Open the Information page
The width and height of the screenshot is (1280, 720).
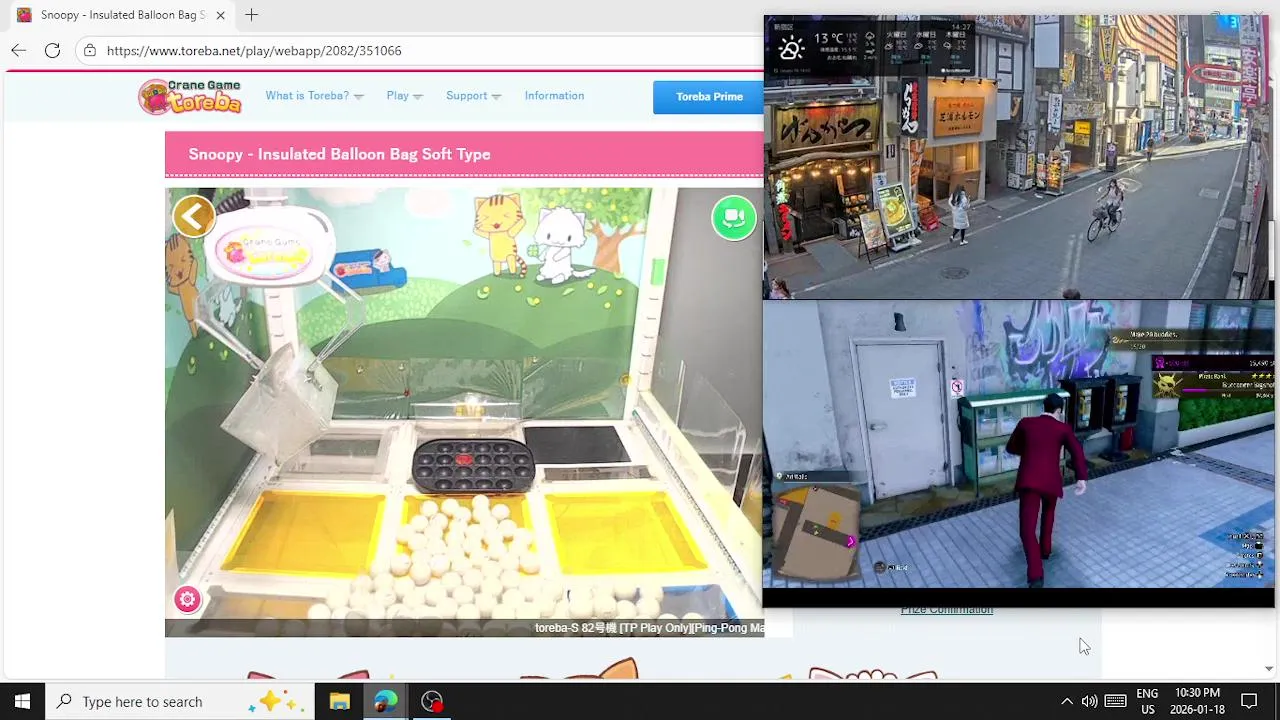coord(554,96)
